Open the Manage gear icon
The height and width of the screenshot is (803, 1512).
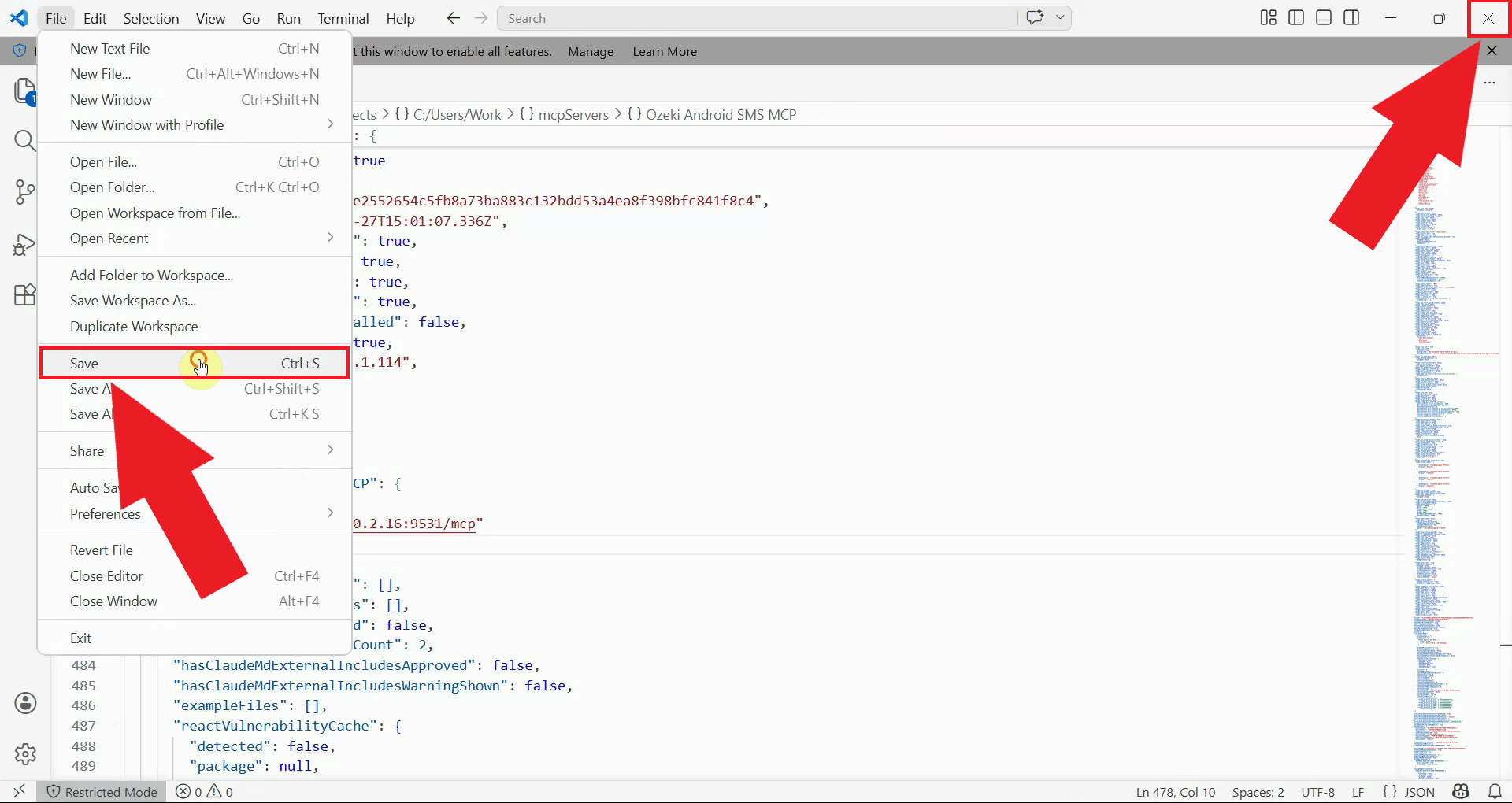(25, 754)
